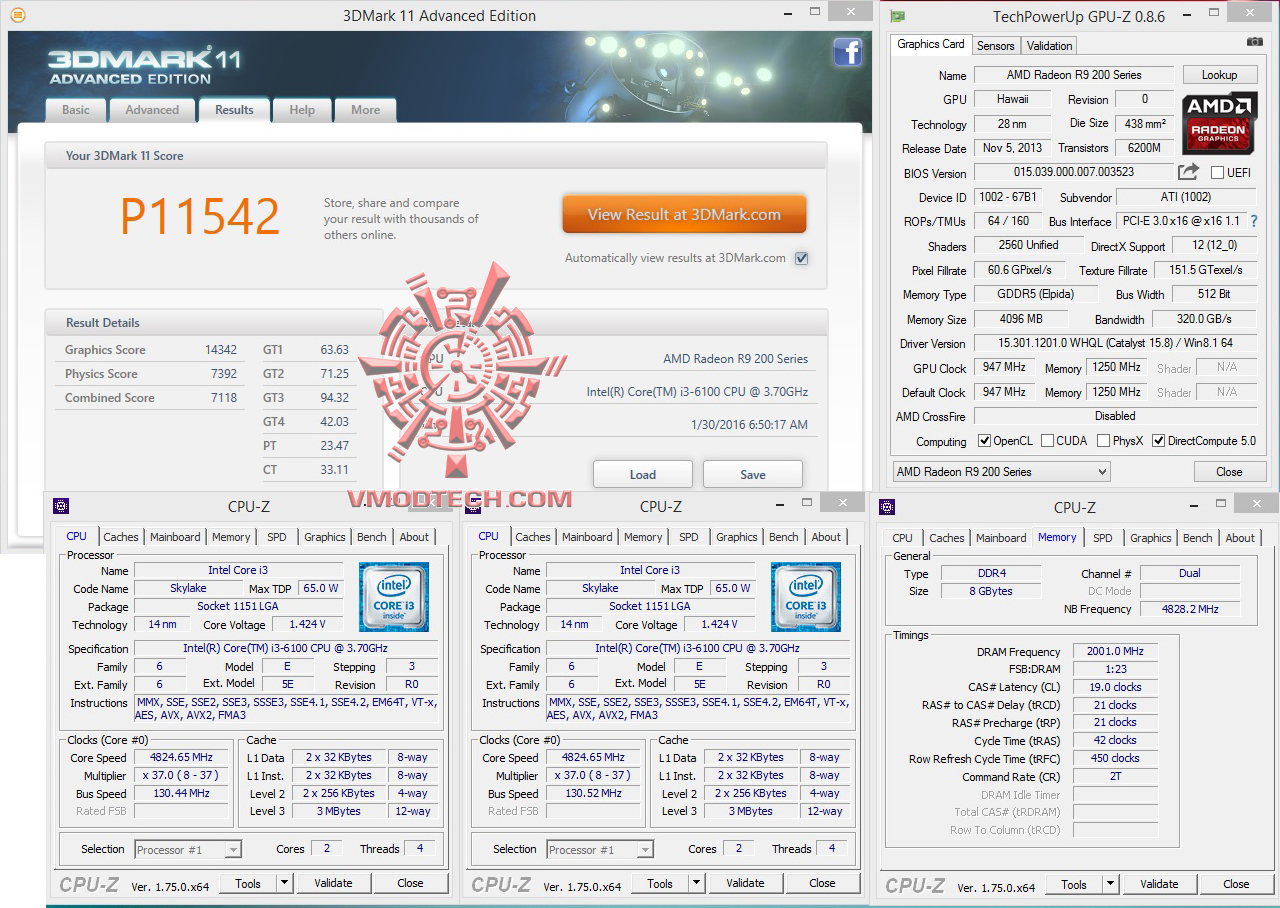Toggle the DirectCompute 5.0 checkbox
This screenshot has height=908, width=1280.
pos(1159,441)
